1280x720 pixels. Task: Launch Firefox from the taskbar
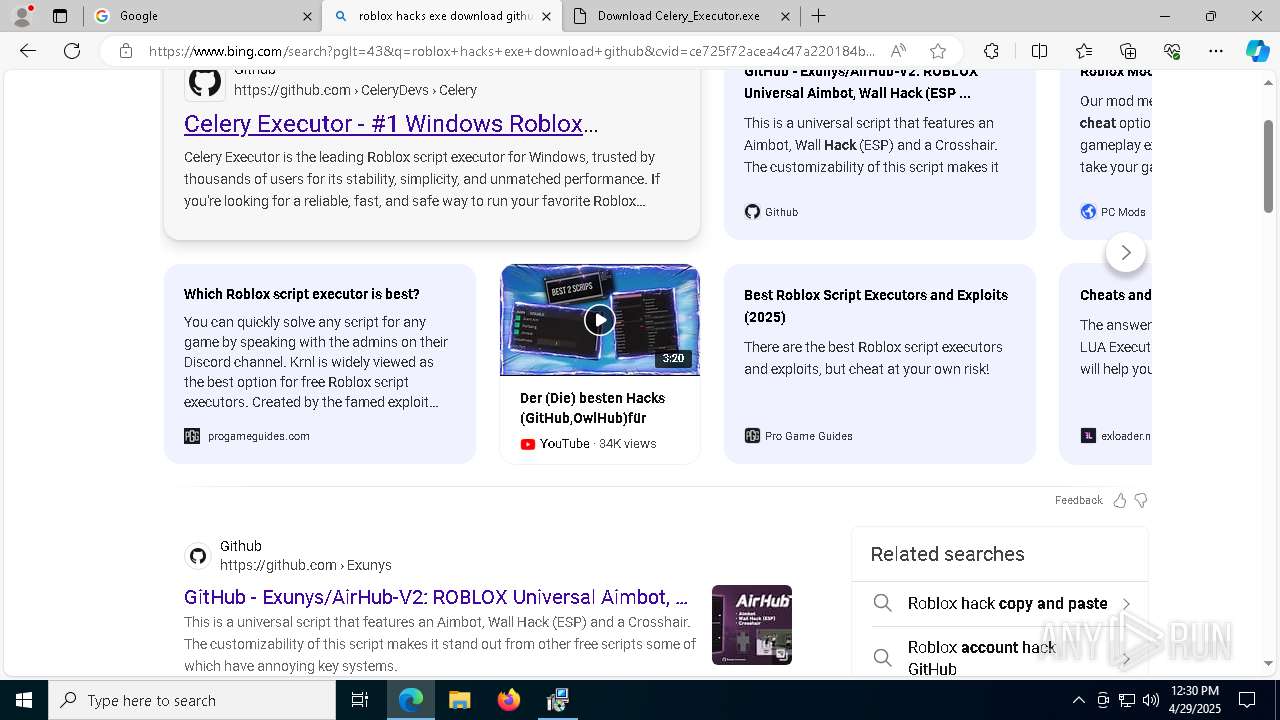[508, 700]
